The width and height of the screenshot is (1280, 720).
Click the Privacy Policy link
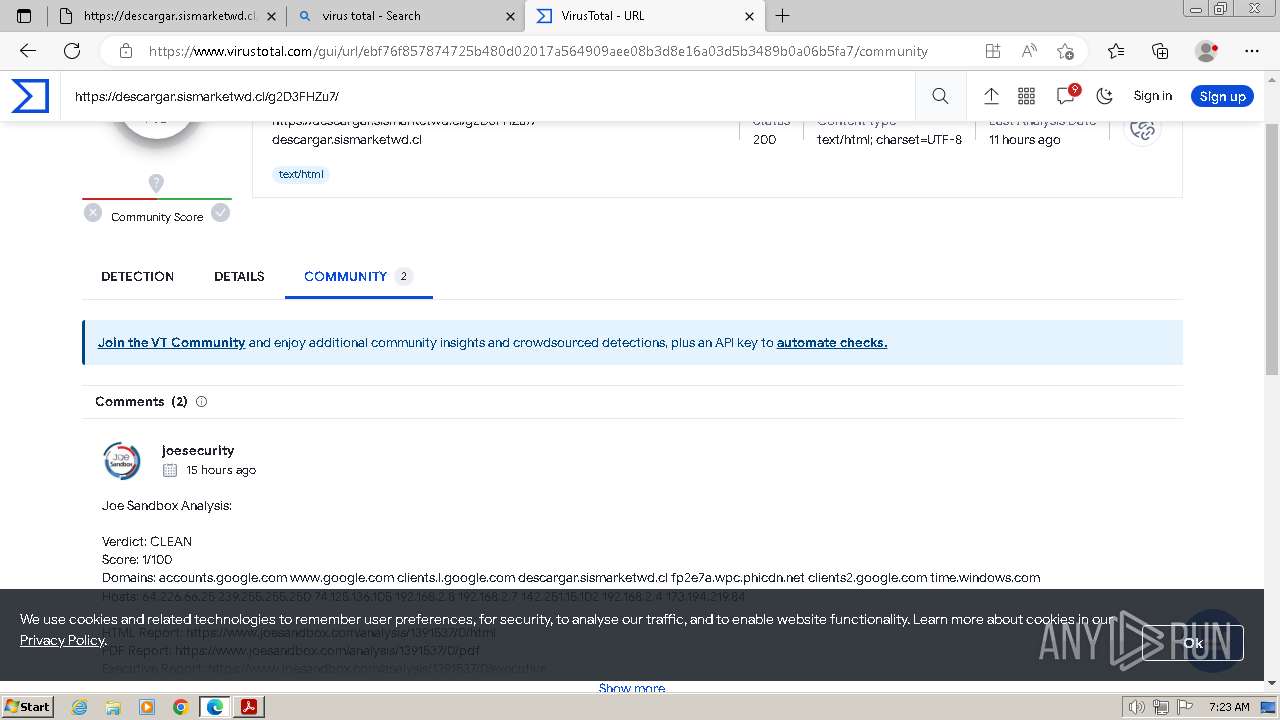click(63, 640)
